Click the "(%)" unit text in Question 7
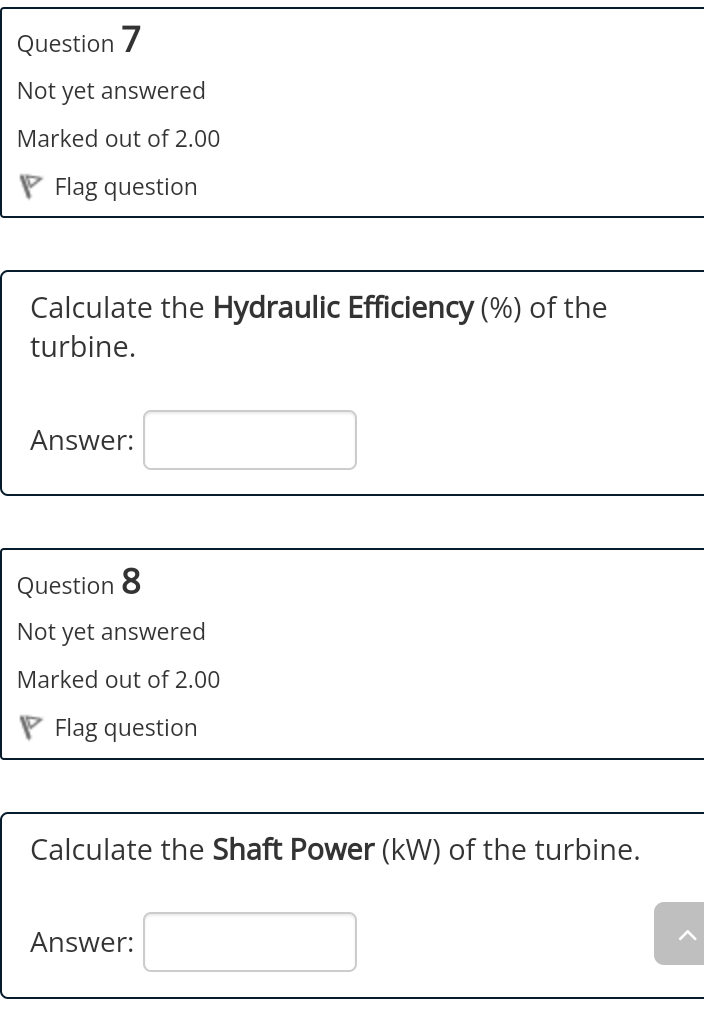 pos(501,308)
